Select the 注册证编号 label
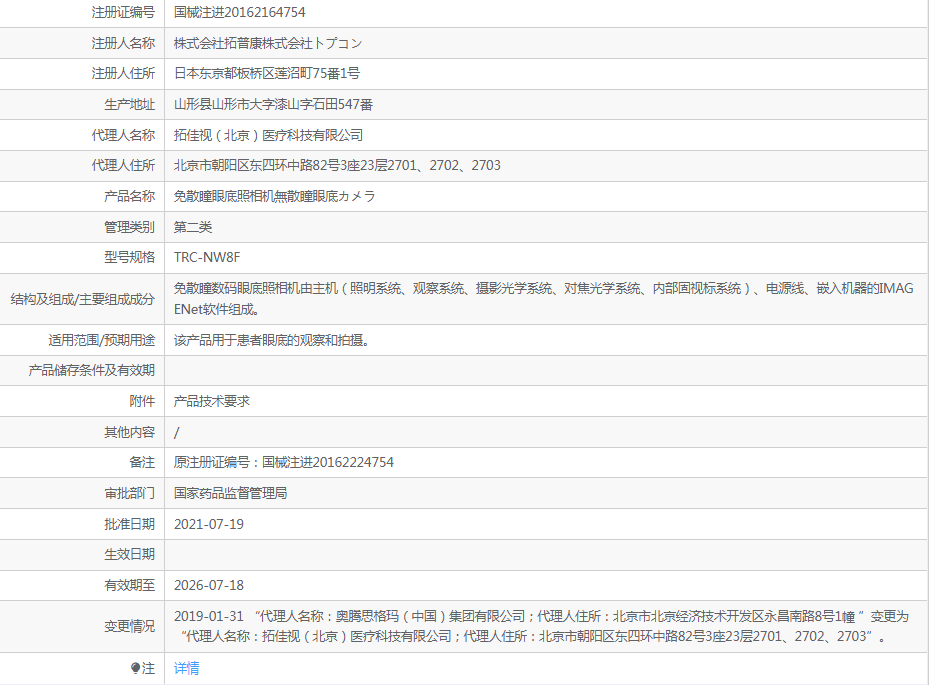 tap(123, 12)
